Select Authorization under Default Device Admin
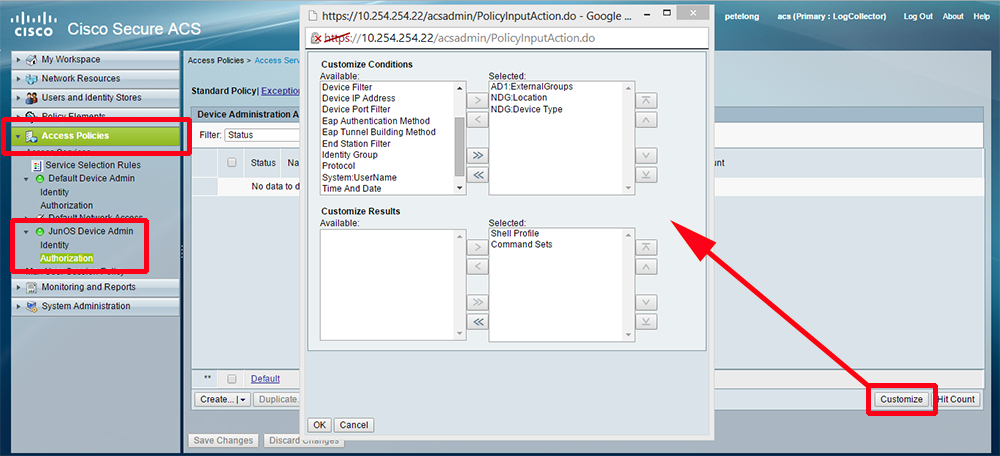Viewport: 1000px width, 456px height. point(66,205)
